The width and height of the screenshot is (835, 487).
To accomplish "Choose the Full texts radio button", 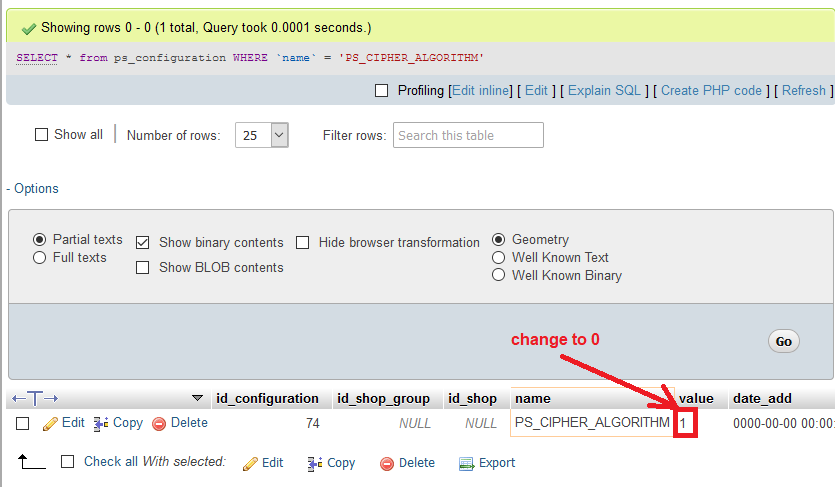I will pos(39,258).
